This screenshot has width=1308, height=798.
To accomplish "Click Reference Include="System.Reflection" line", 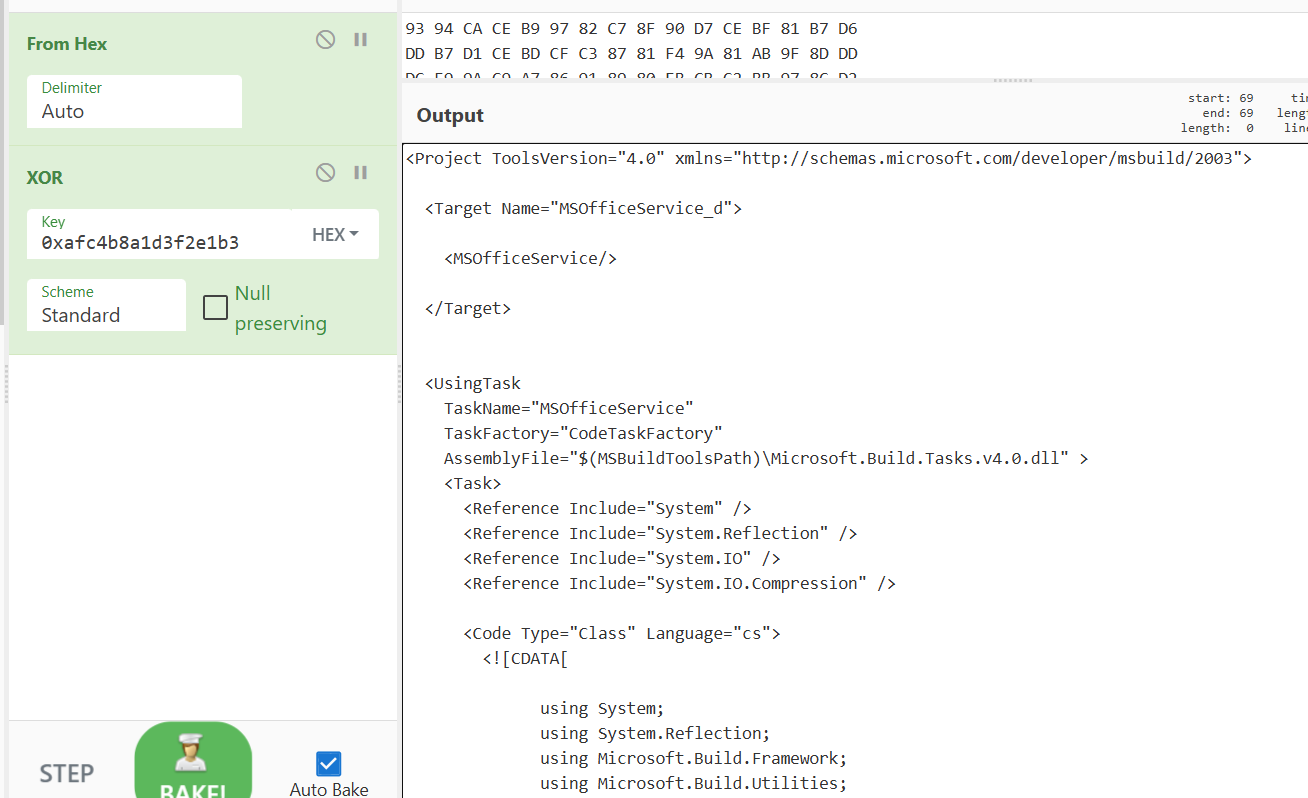I will tap(660, 534).
